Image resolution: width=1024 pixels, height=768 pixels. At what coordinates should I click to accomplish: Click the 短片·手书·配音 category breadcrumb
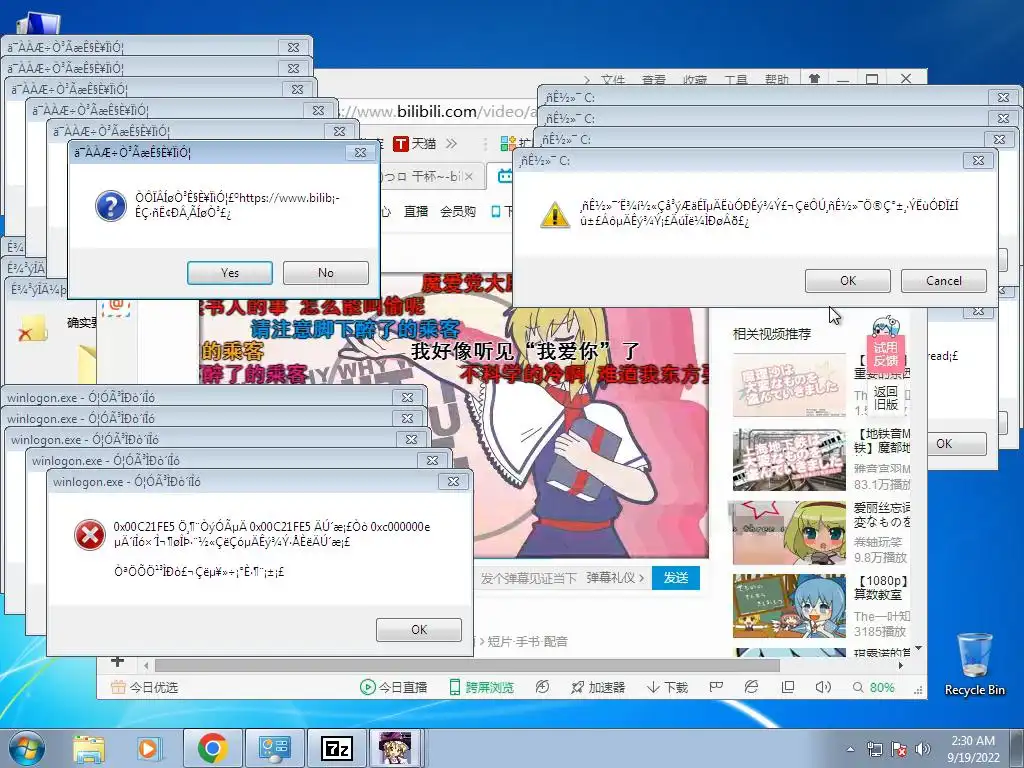pos(528,641)
